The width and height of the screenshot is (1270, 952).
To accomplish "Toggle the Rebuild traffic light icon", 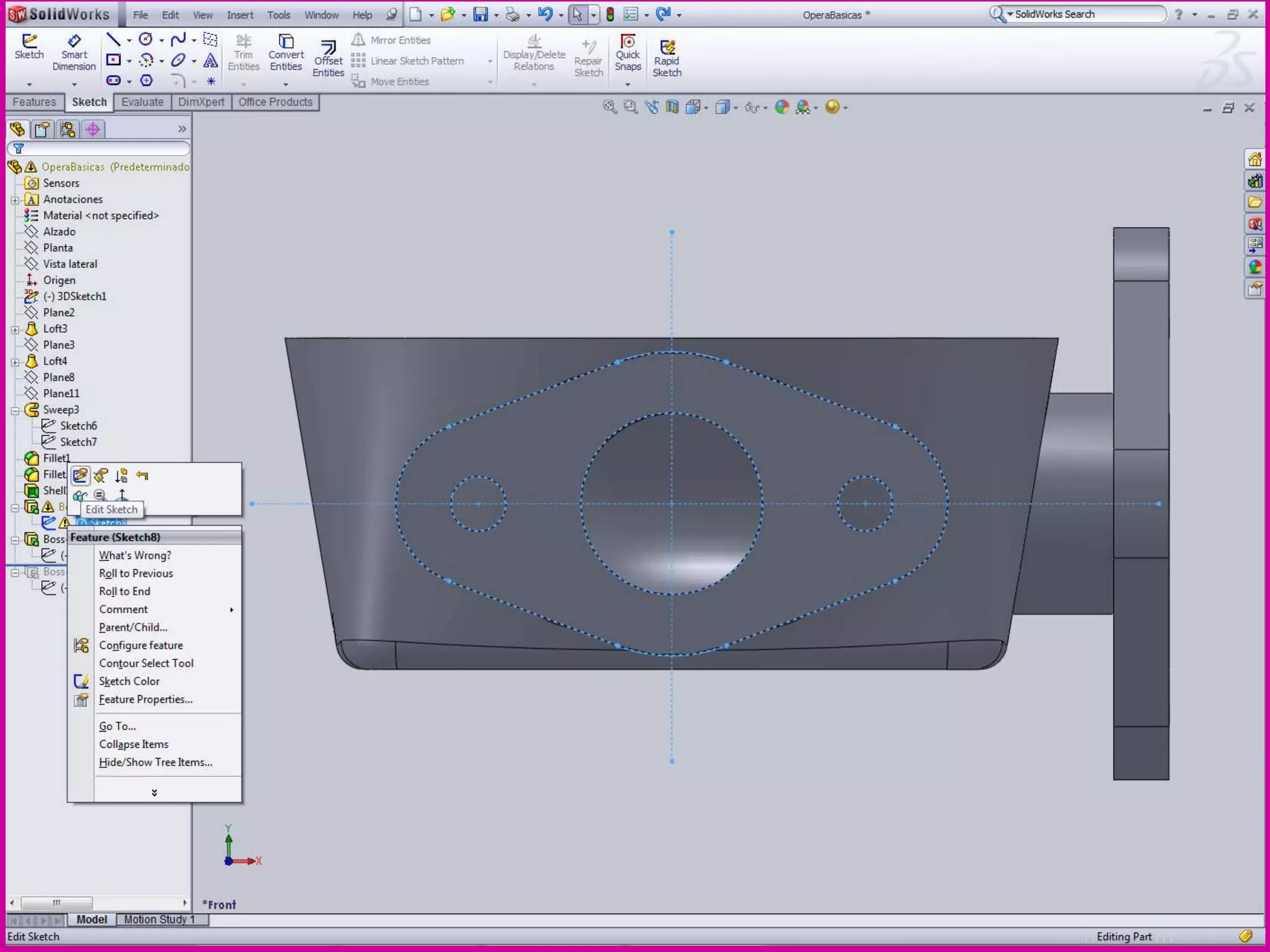I will pyautogui.click(x=610, y=14).
